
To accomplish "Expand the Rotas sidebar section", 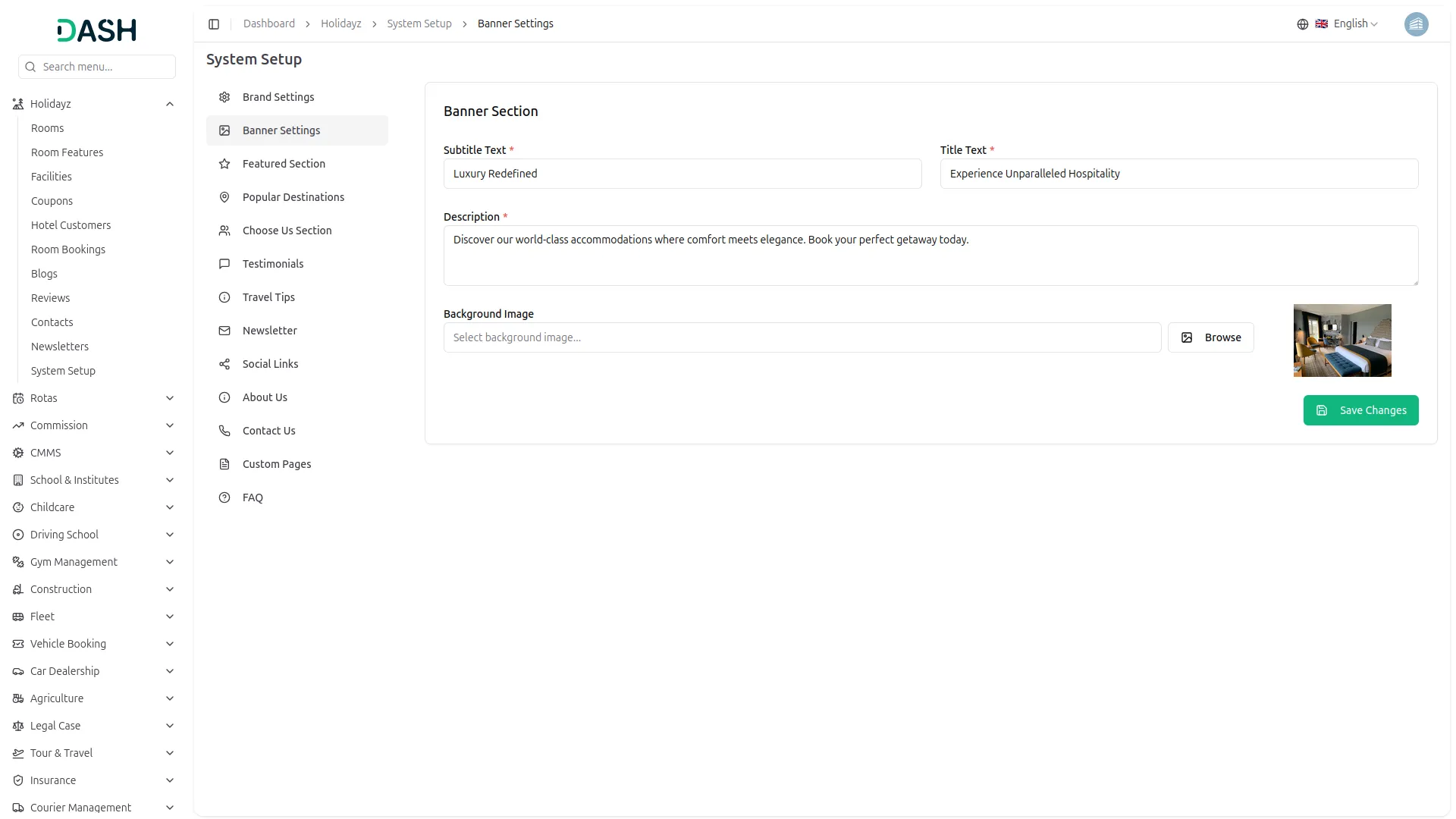I will (x=170, y=398).
